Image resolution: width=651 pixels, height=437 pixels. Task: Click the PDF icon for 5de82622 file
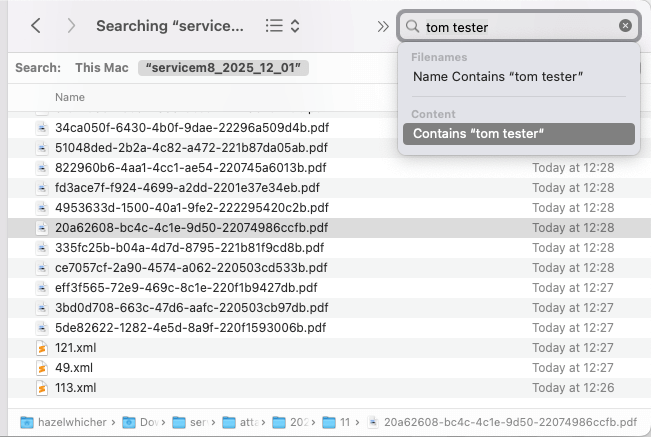[42, 328]
